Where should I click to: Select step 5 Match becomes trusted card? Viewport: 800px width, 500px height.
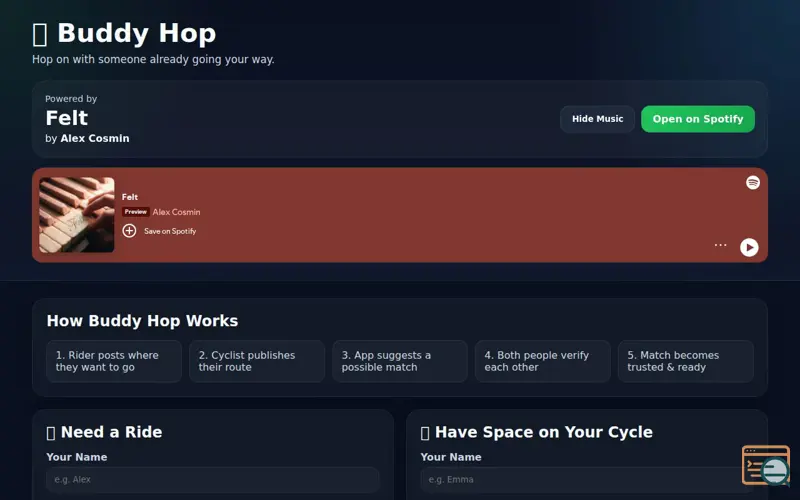[x=686, y=361]
